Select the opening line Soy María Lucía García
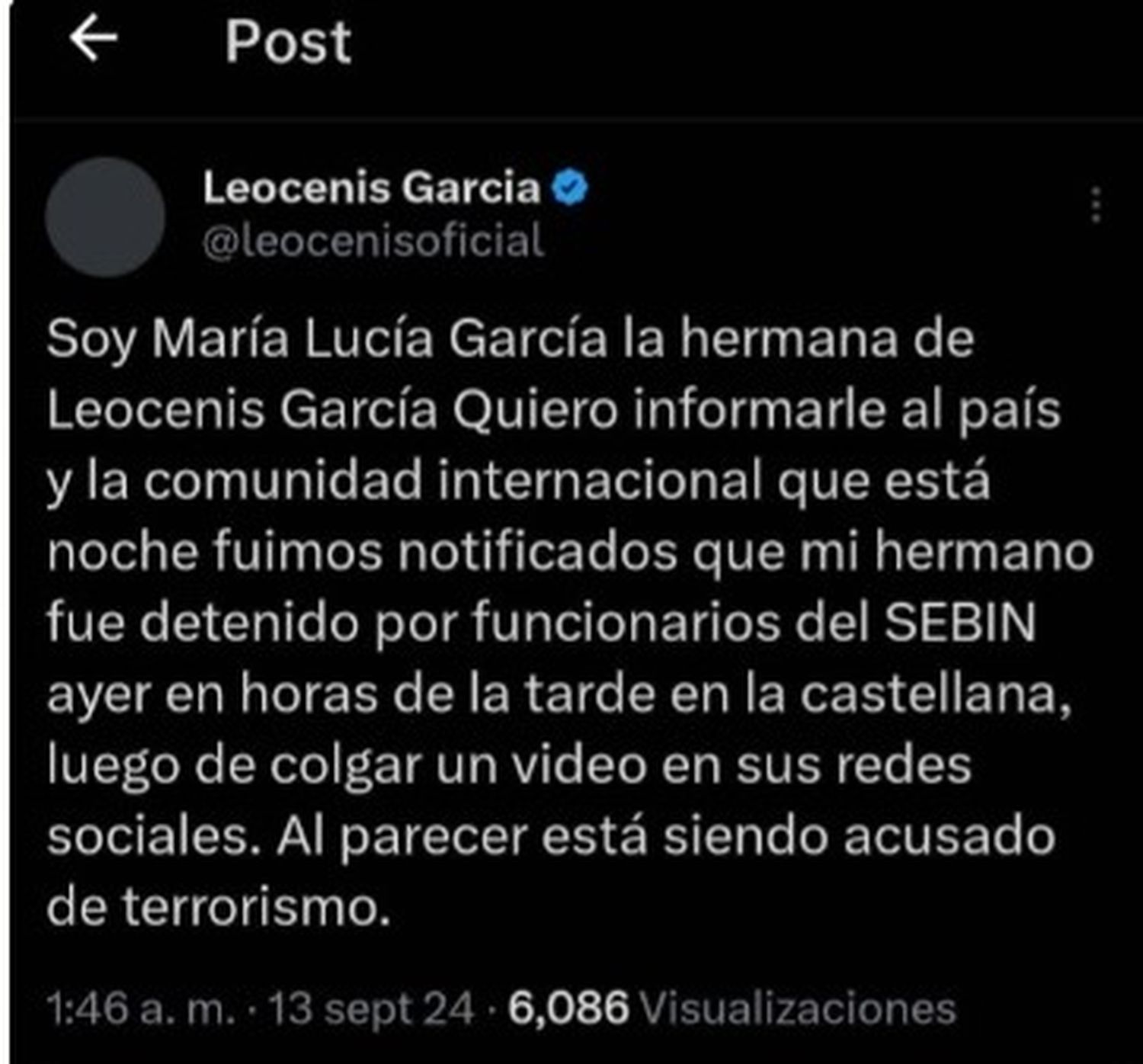 pos(327,340)
